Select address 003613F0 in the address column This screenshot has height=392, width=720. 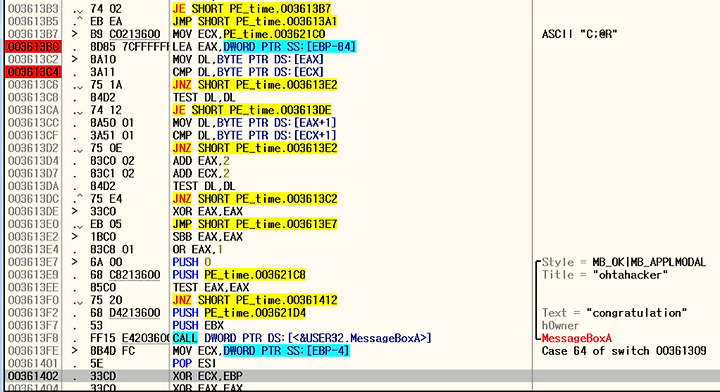click(x=33, y=300)
